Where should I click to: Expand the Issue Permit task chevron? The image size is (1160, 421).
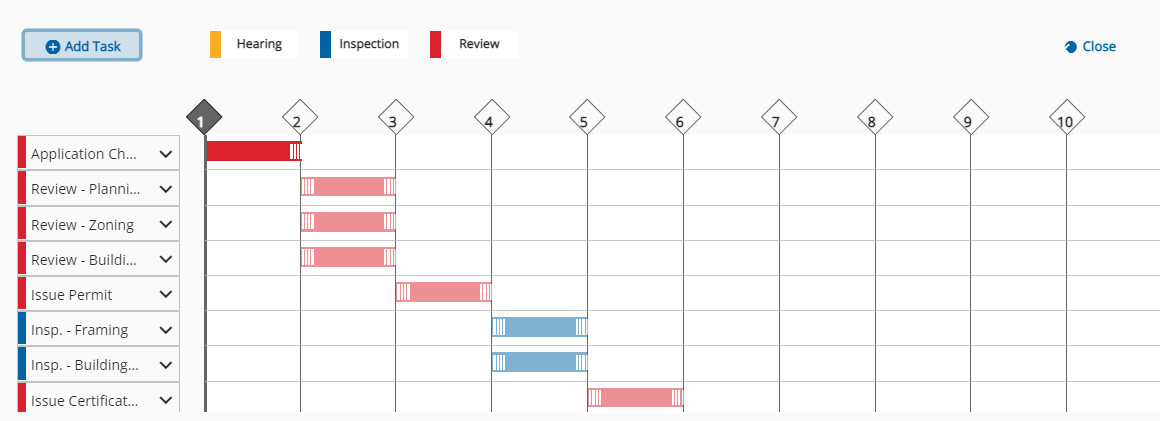[x=165, y=295]
